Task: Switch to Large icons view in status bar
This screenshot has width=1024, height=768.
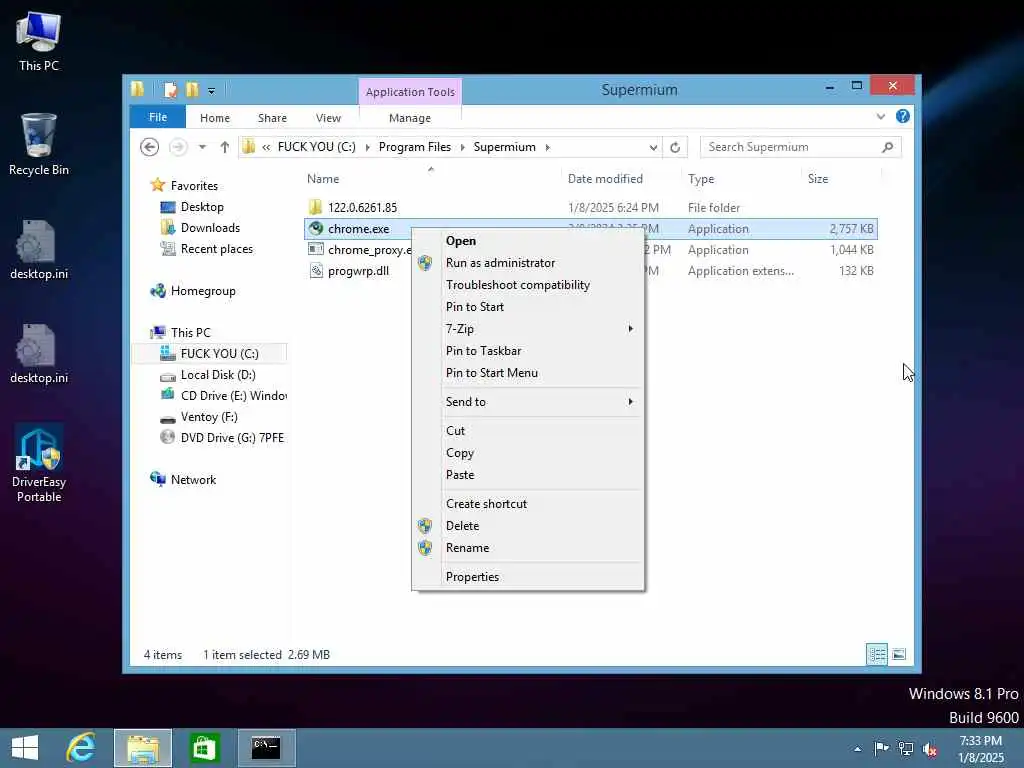Action: click(x=899, y=654)
